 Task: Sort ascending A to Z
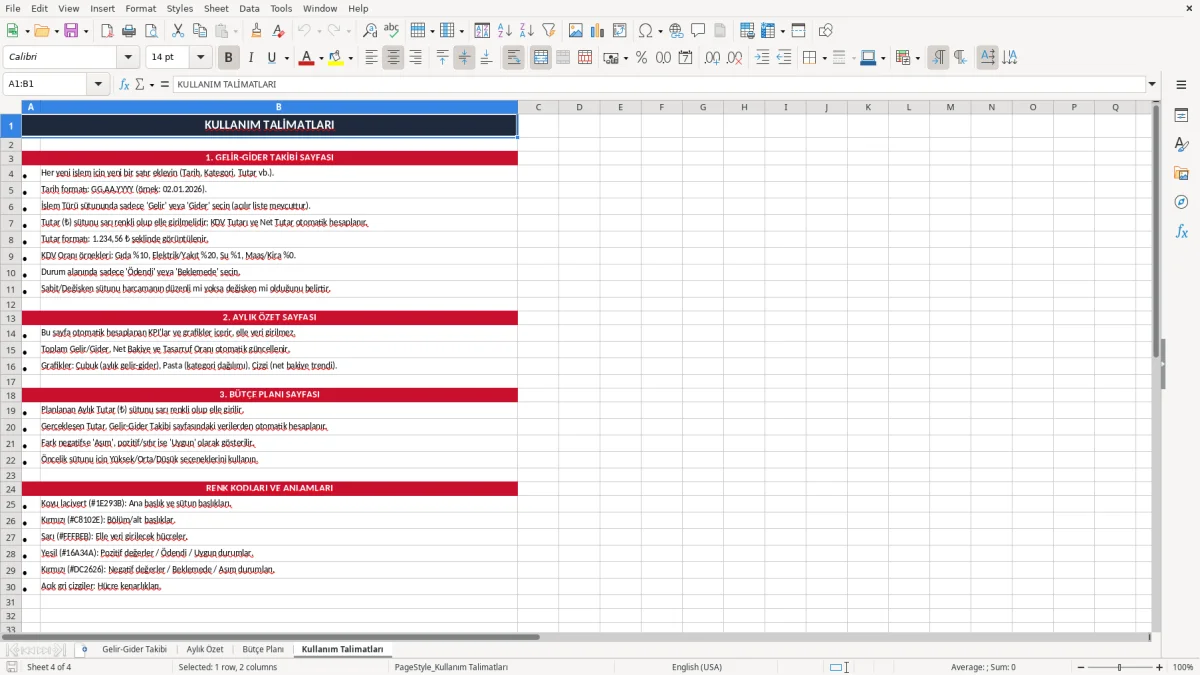pyautogui.click(x=505, y=31)
